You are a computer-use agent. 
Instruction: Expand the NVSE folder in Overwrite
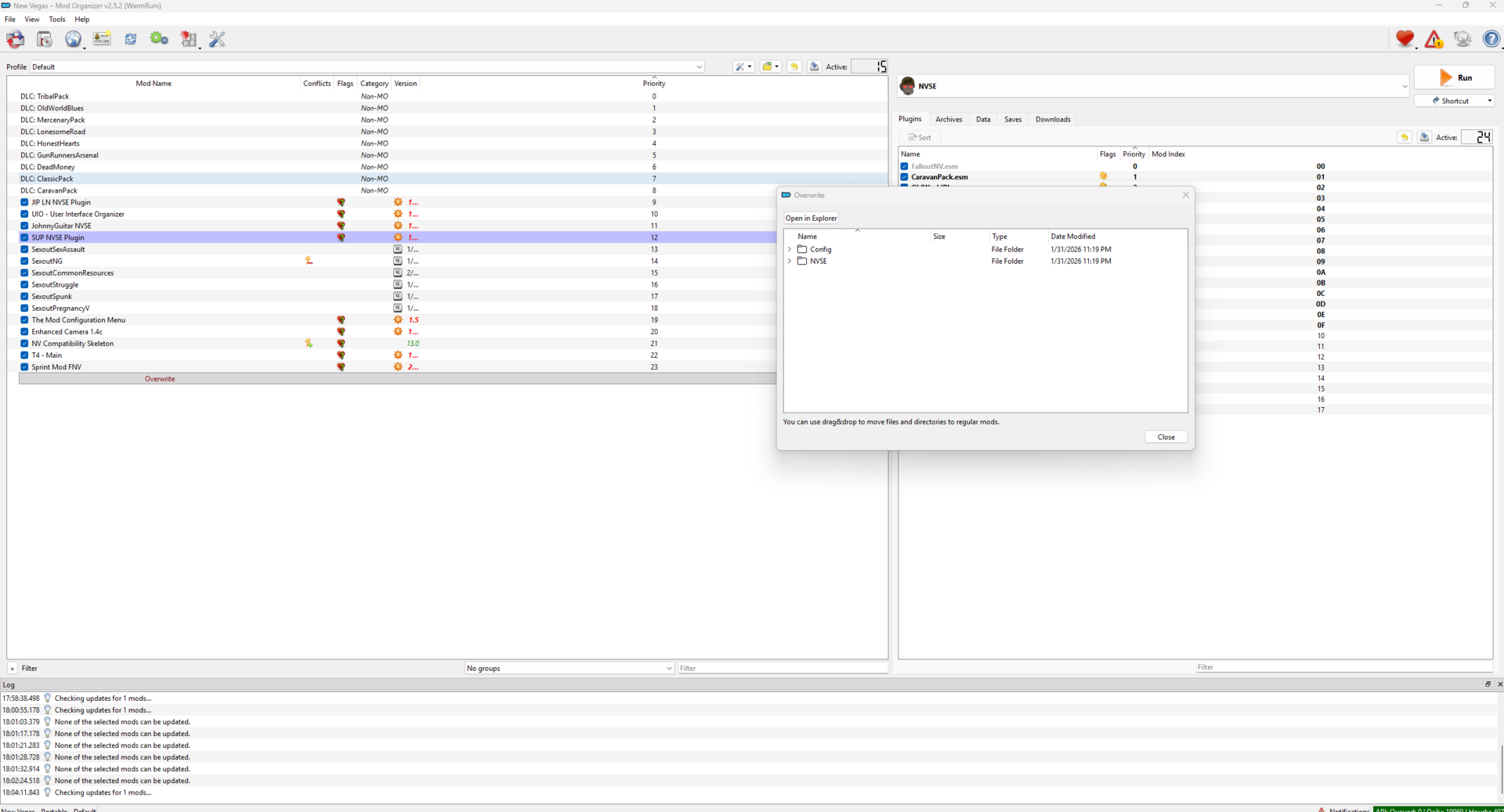click(790, 261)
